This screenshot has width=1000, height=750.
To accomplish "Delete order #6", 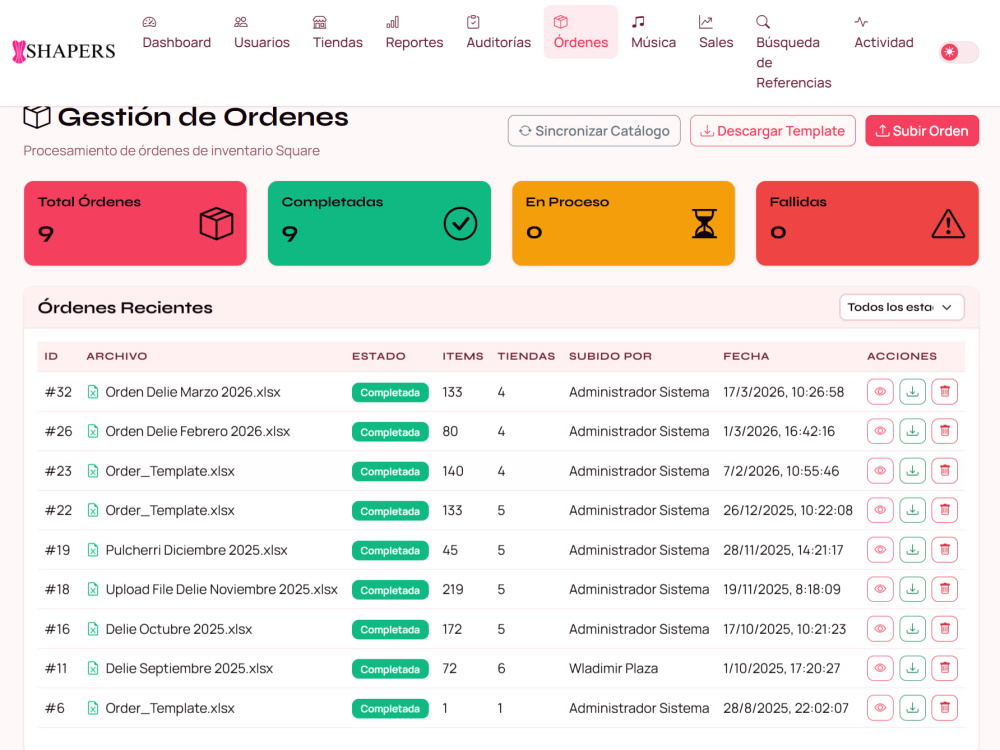I will tap(945, 708).
